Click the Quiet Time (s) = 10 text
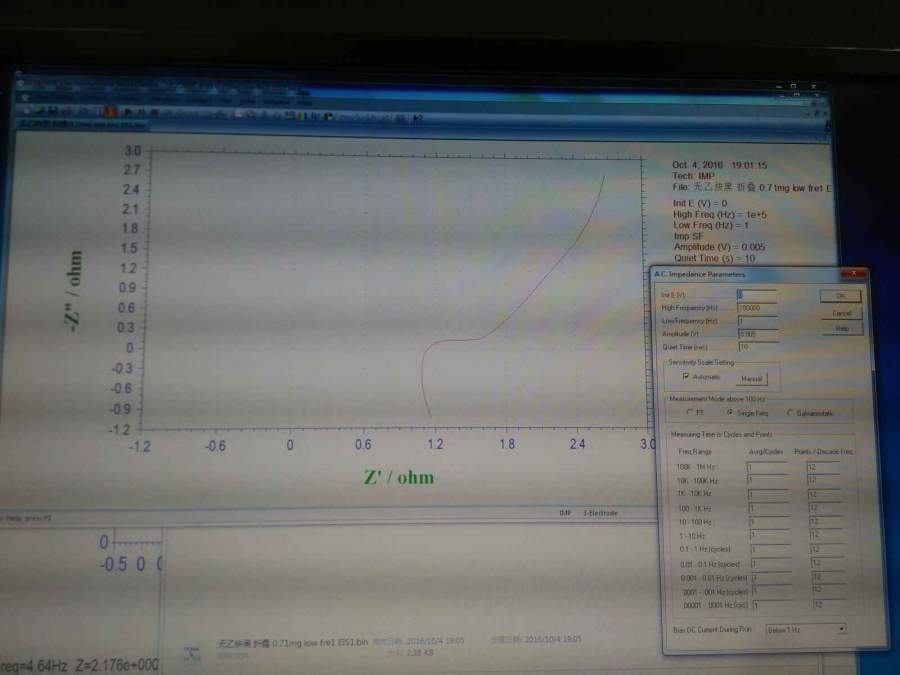 (x=715, y=259)
